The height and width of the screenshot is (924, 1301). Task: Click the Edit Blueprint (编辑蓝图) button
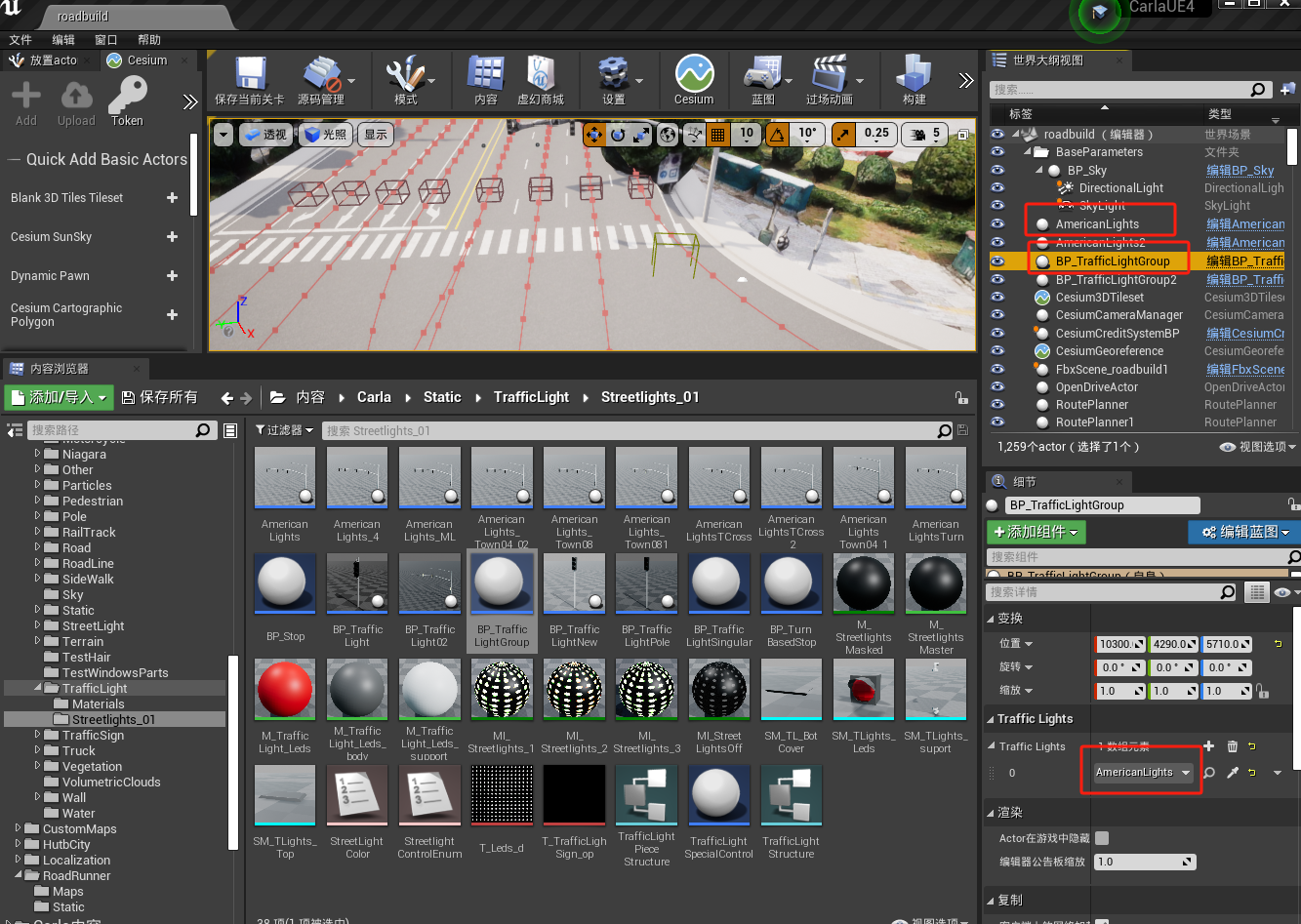[x=1244, y=532]
